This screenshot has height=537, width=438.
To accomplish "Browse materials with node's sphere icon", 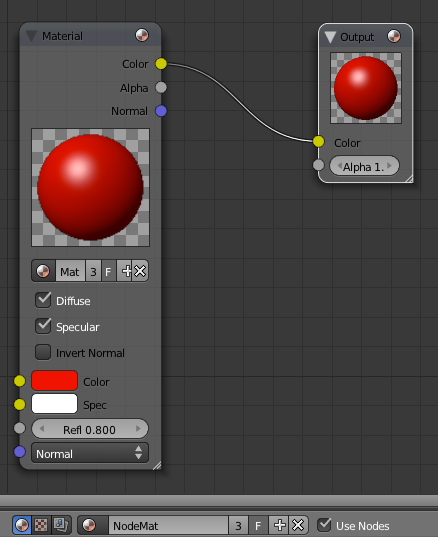I will click(x=43, y=271).
